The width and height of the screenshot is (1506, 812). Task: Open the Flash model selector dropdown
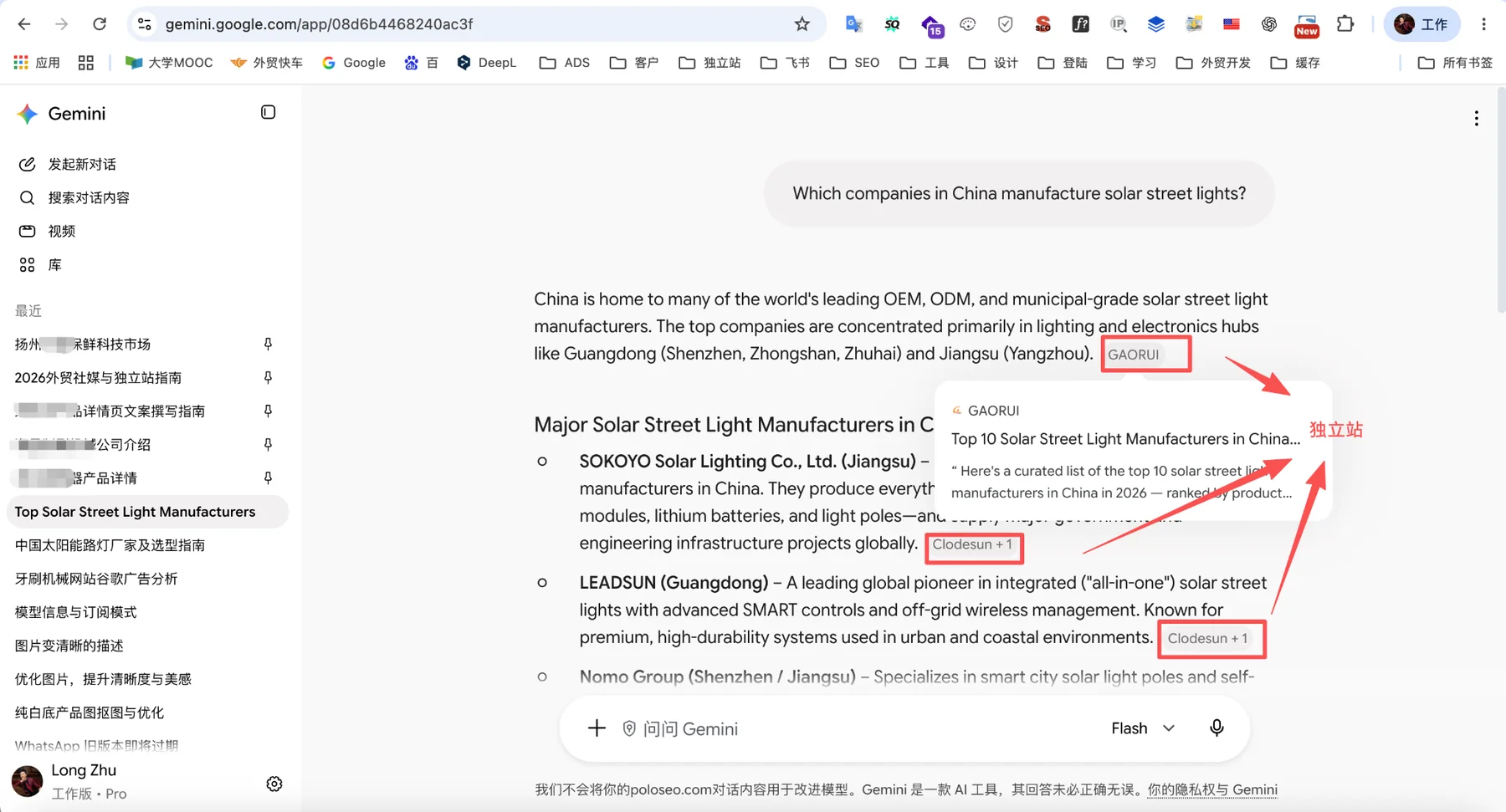click(1143, 728)
